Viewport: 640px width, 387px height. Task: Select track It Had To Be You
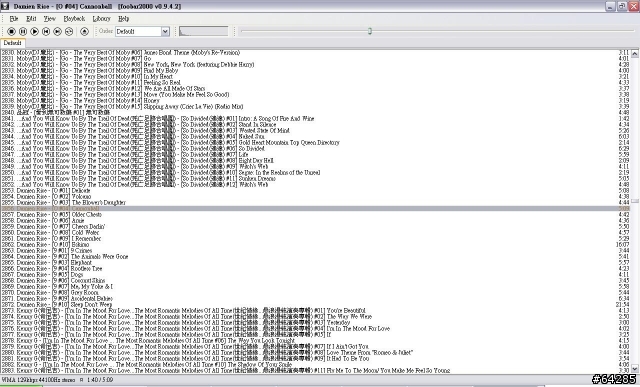(315, 358)
